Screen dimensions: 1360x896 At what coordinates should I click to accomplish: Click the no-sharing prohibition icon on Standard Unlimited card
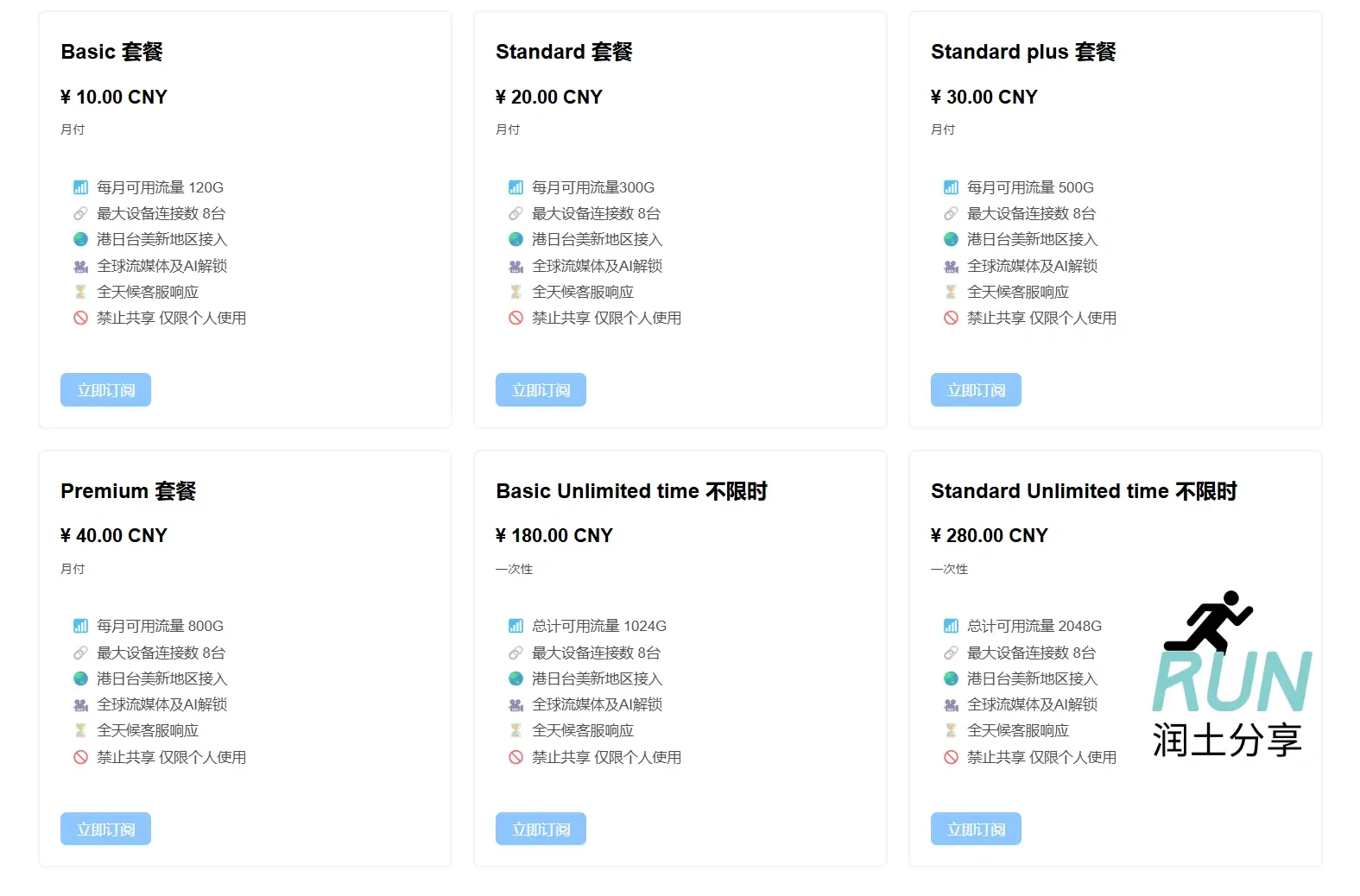[x=951, y=757]
